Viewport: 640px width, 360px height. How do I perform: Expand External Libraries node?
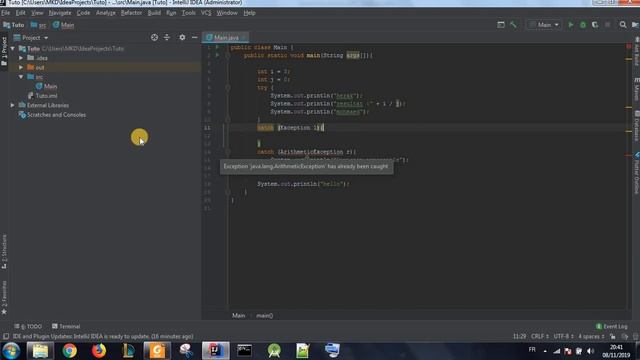click(13, 105)
